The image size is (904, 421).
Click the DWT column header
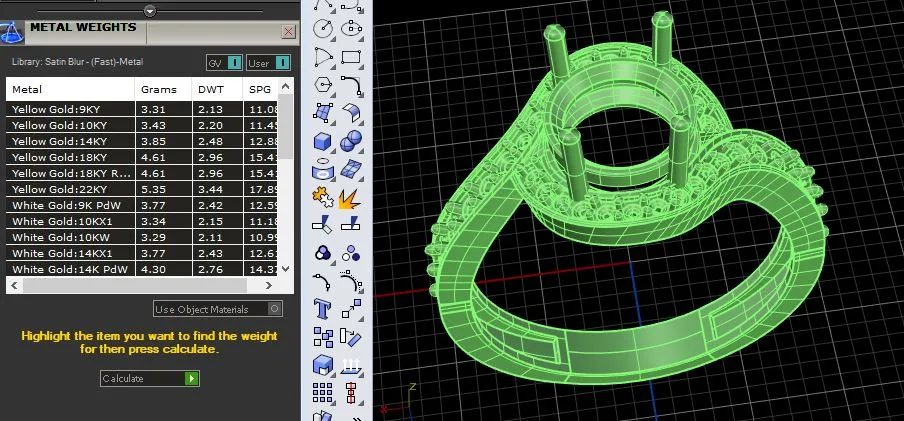click(217, 89)
